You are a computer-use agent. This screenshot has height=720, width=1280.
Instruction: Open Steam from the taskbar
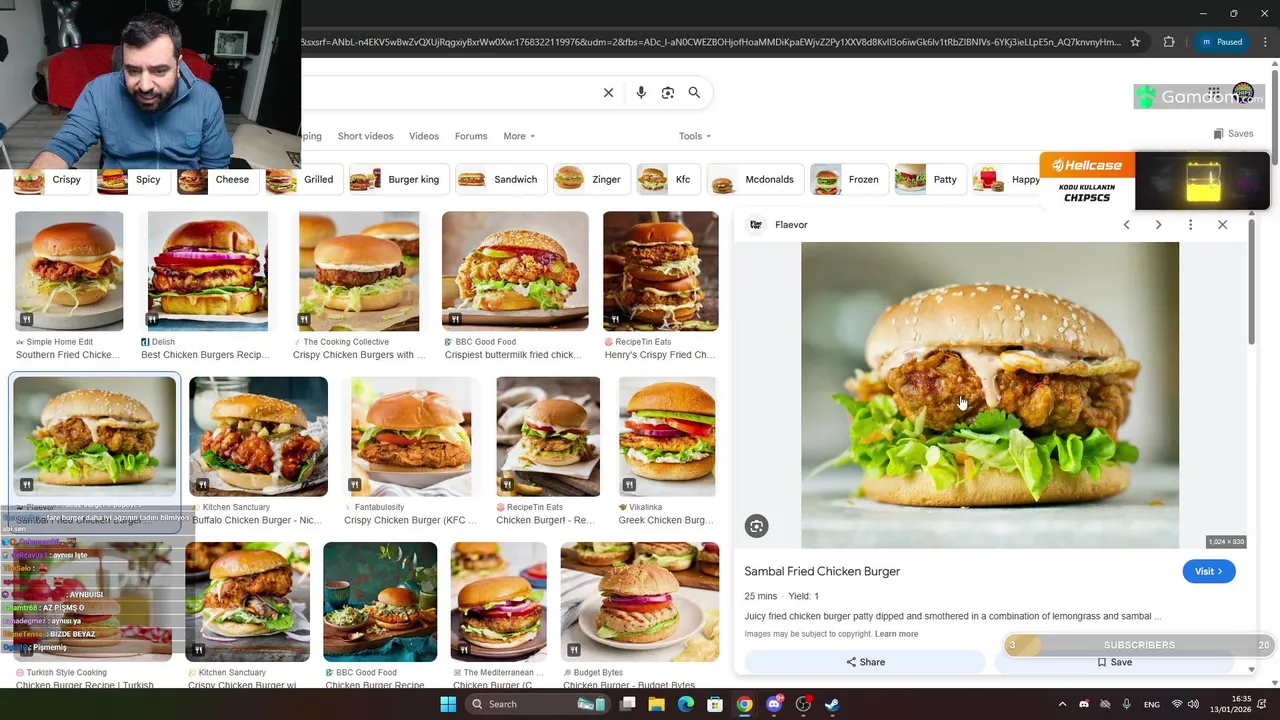832,704
